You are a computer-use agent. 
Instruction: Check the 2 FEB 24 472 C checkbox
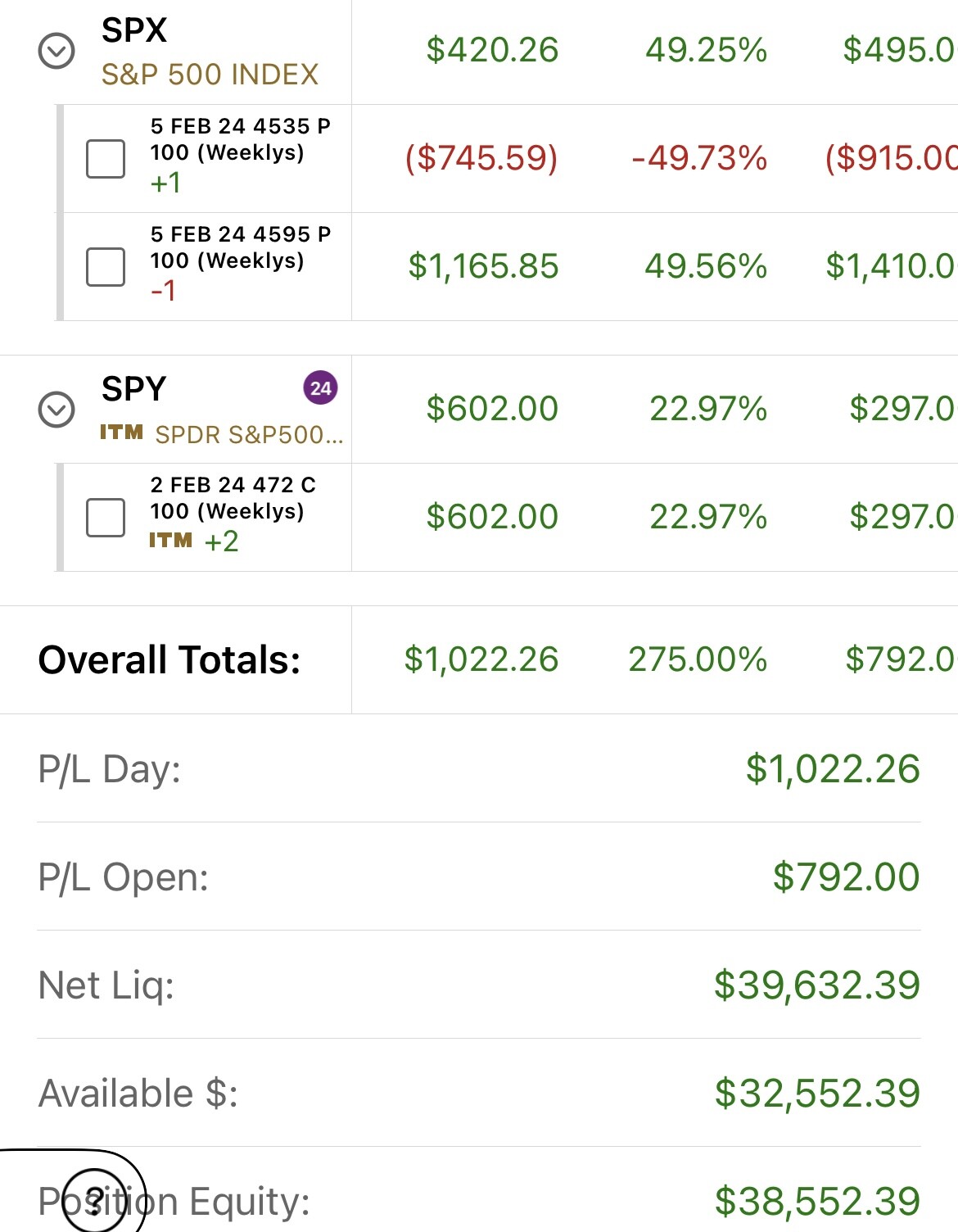point(106,517)
